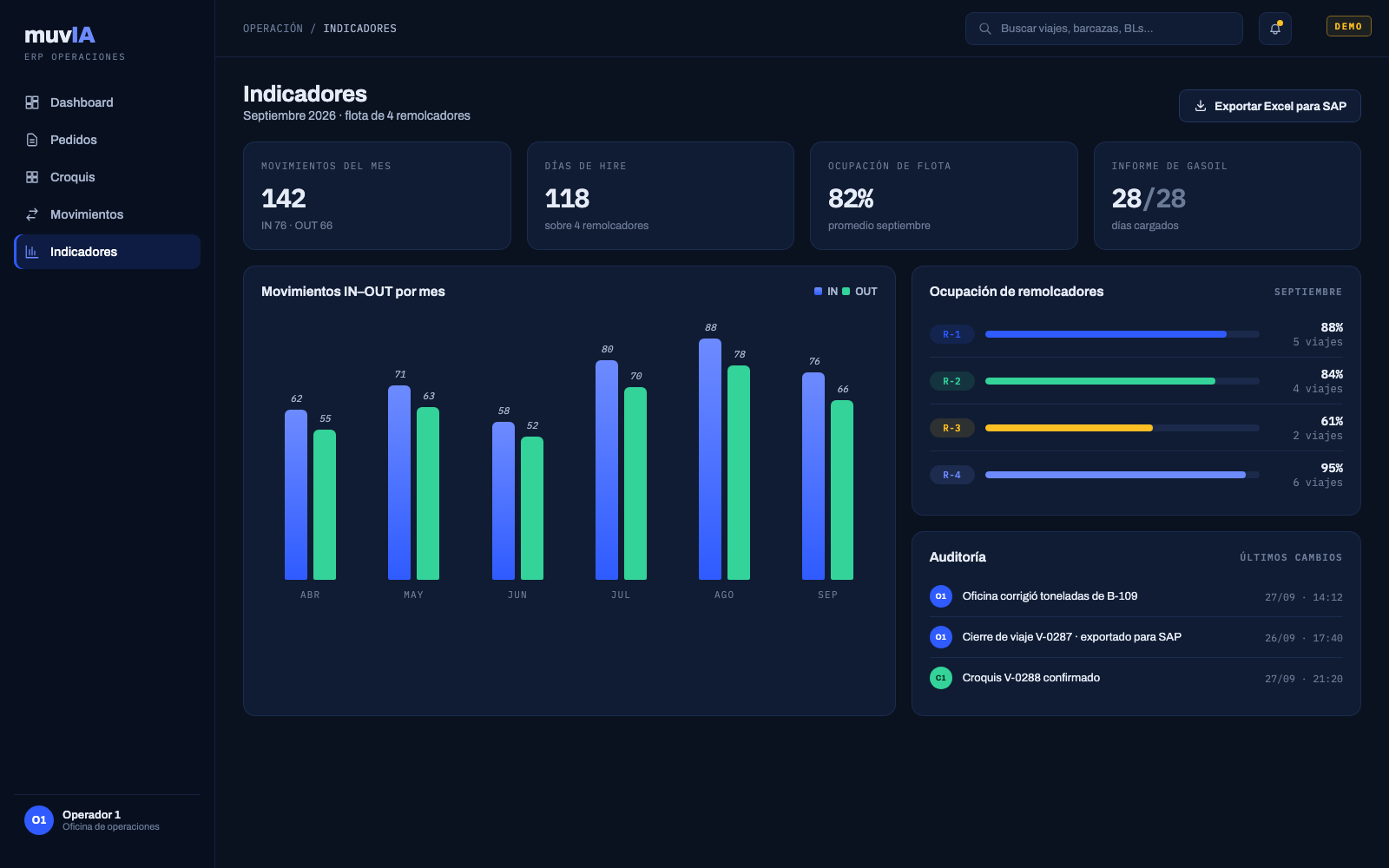Click the R-4 tug badge

click(x=951, y=475)
